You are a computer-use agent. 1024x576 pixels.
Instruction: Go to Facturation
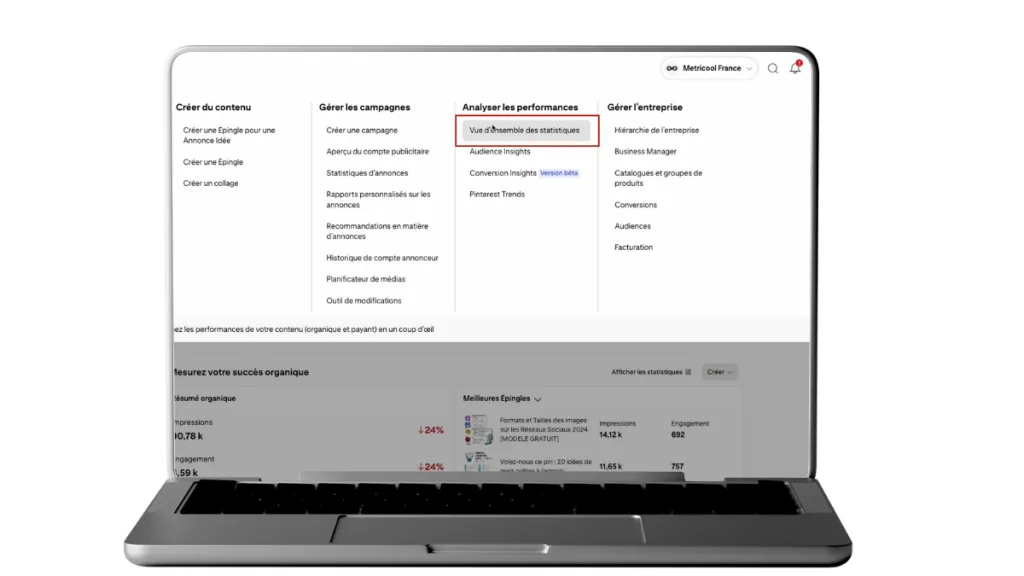coord(633,247)
